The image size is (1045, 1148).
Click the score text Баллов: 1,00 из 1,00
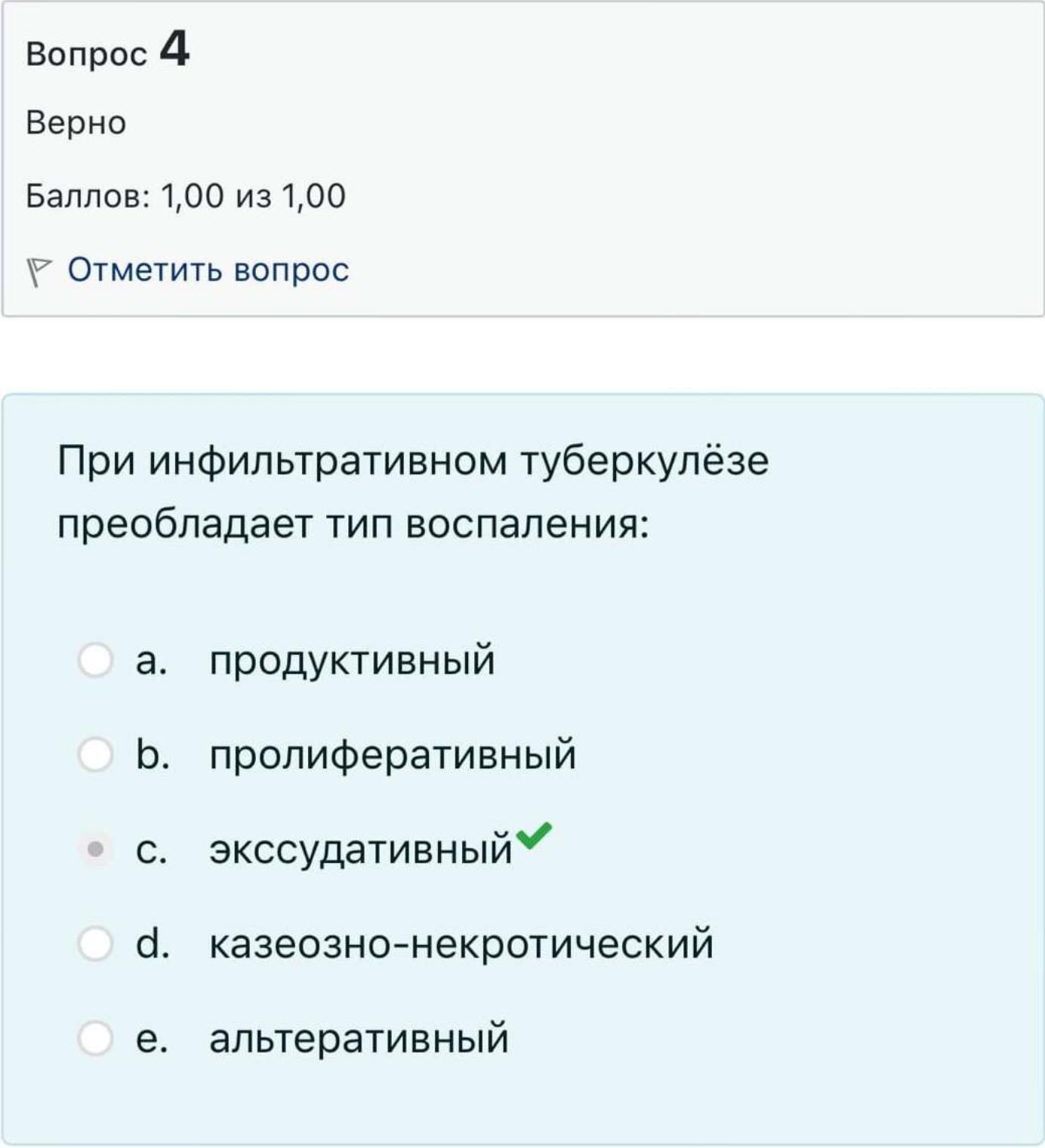(186, 196)
